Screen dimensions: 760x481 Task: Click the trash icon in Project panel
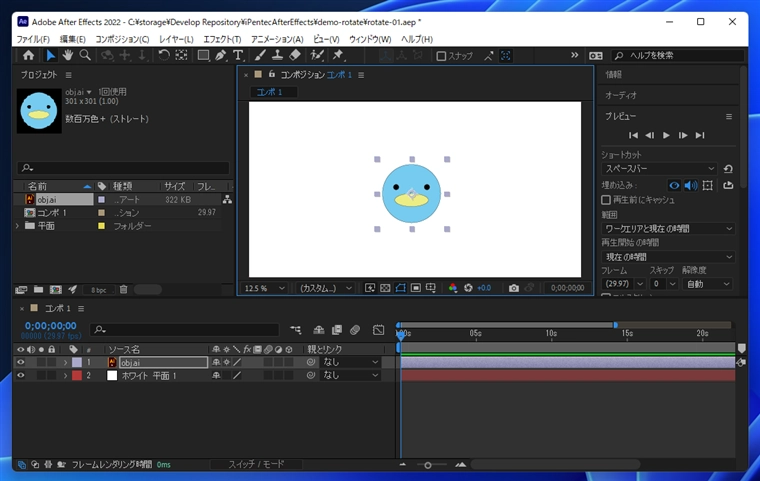click(124, 289)
